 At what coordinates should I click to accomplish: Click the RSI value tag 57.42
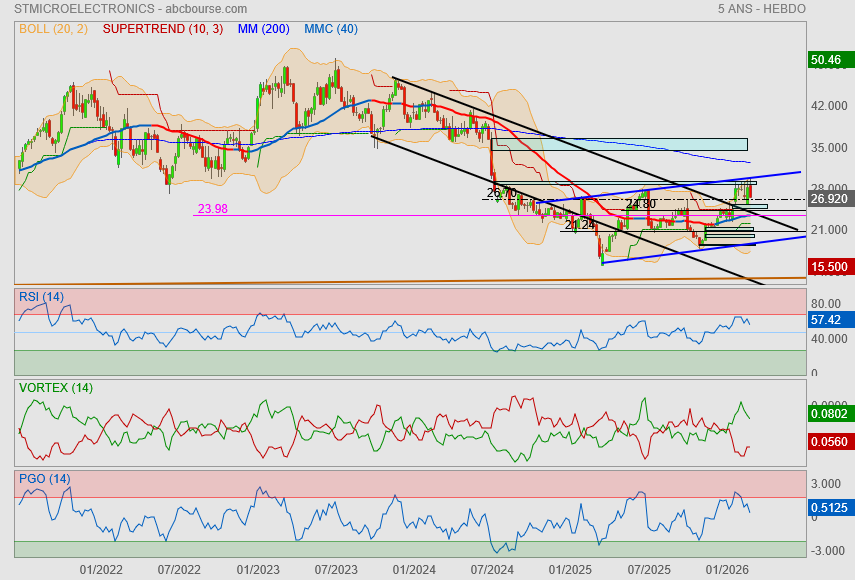(826, 320)
